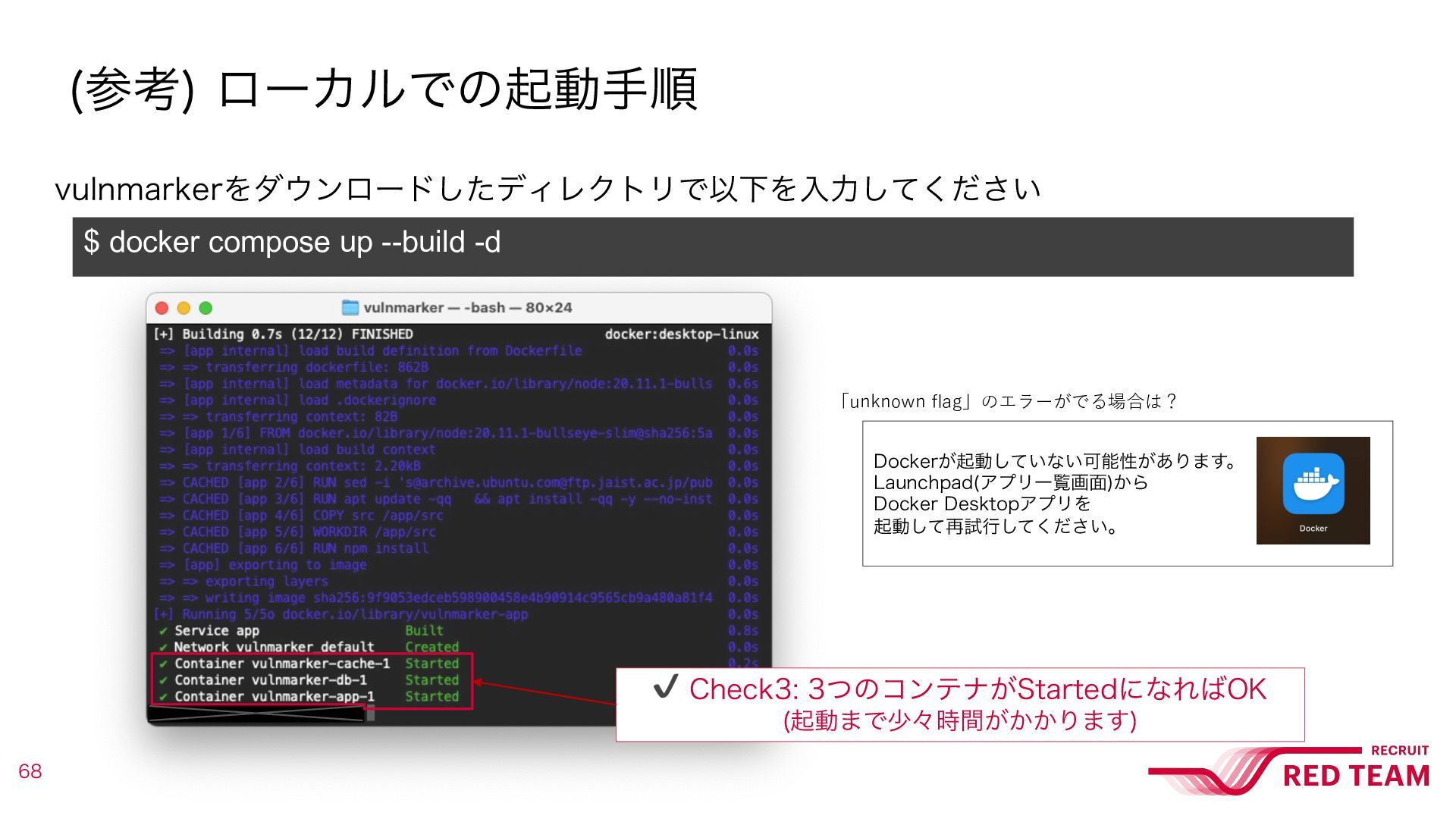Click the slide page number 68

(x=30, y=771)
